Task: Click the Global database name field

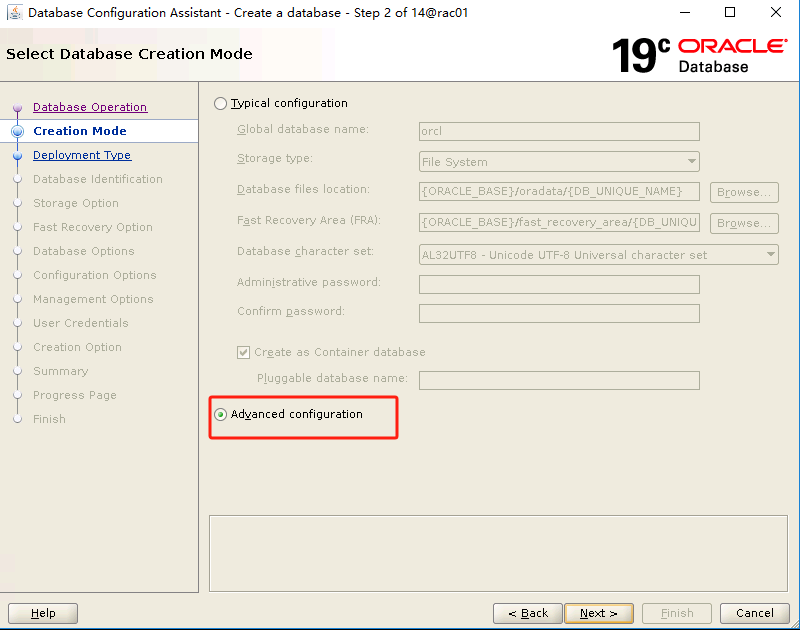Action: (559, 131)
